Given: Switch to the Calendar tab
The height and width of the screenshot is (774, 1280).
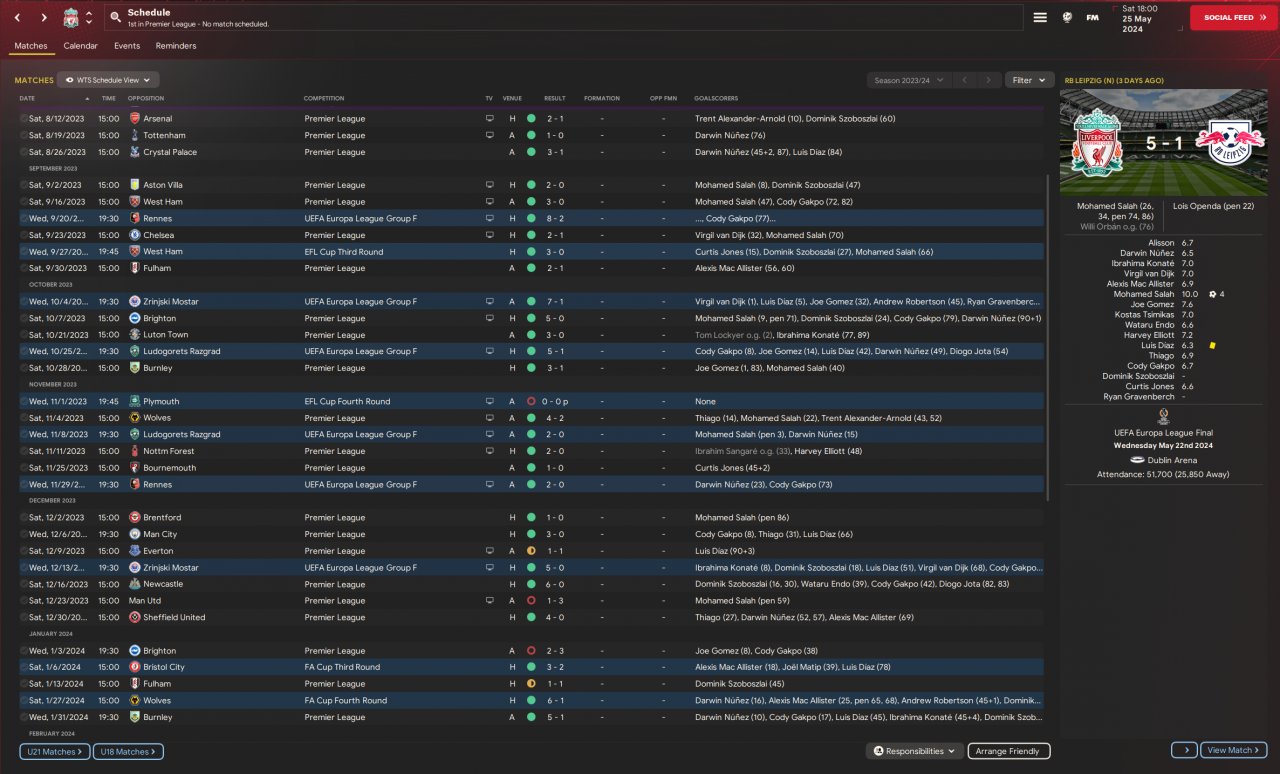Looking at the screenshot, I should tap(80, 46).
